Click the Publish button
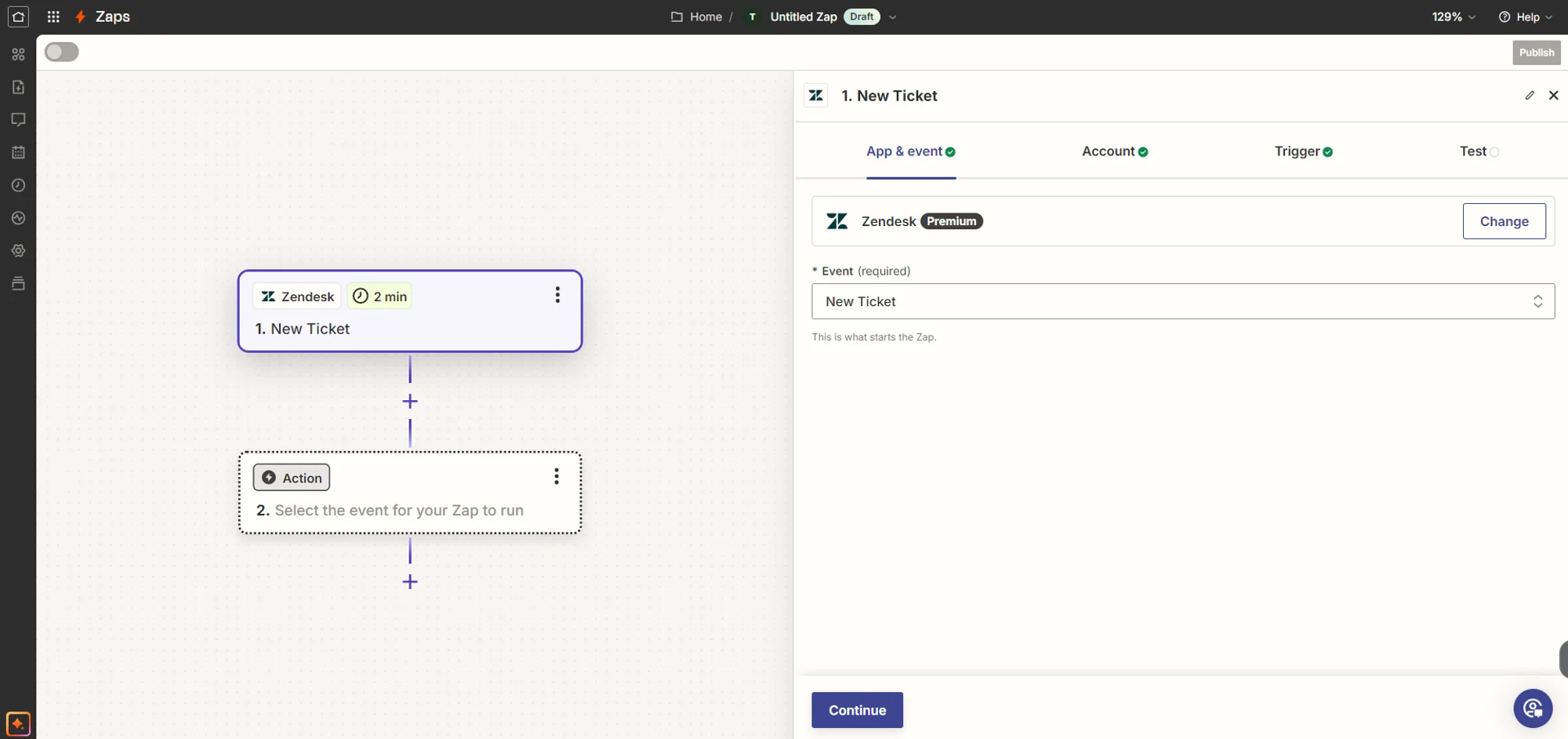 point(1536,53)
